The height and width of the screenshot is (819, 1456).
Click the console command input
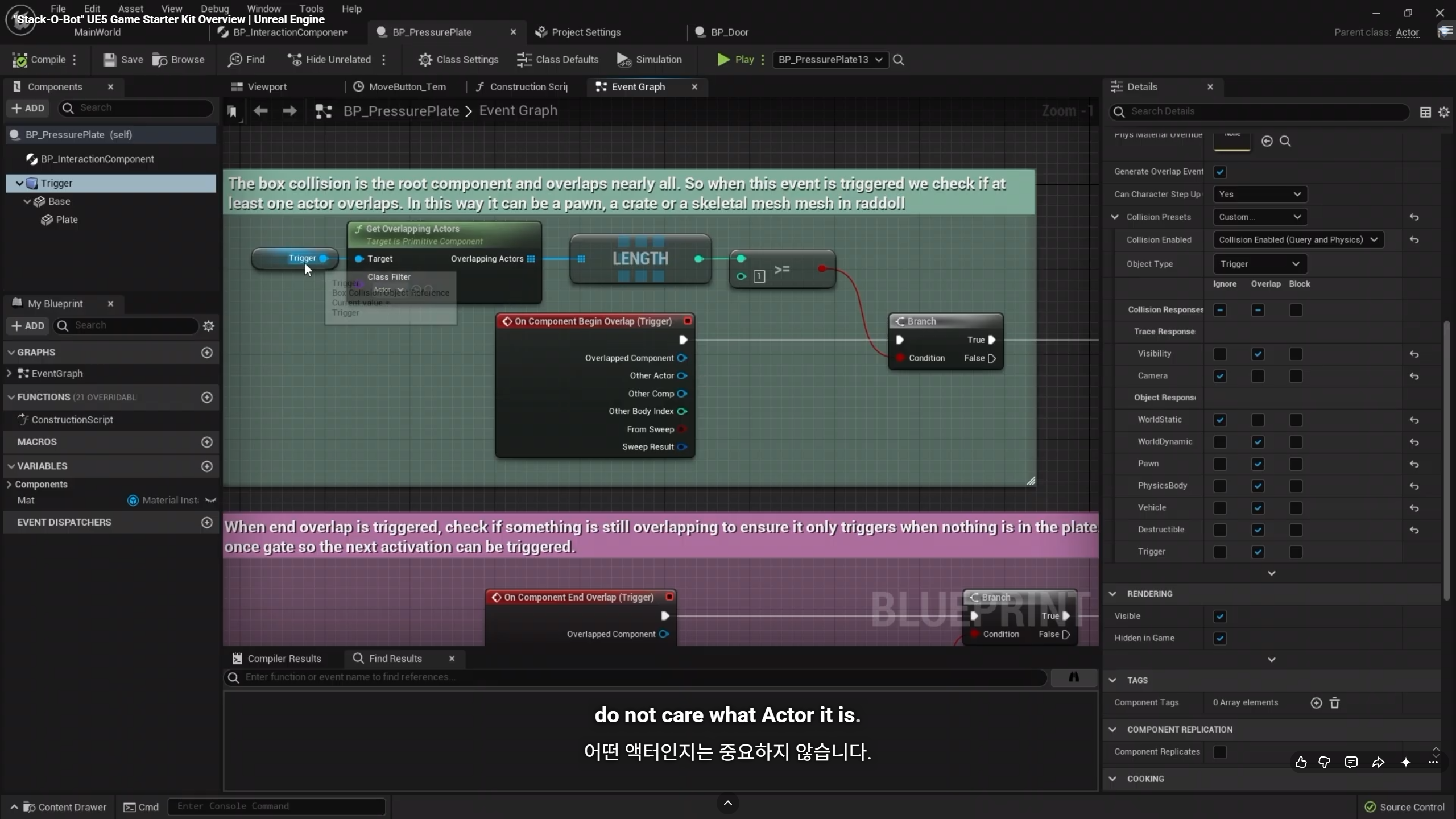click(276, 806)
